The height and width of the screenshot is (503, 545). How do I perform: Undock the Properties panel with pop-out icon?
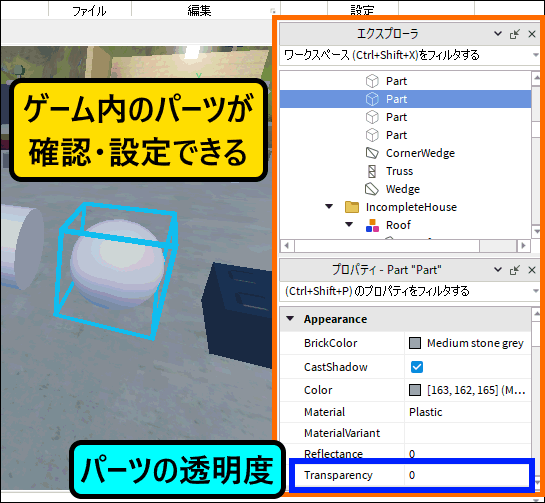click(x=514, y=270)
